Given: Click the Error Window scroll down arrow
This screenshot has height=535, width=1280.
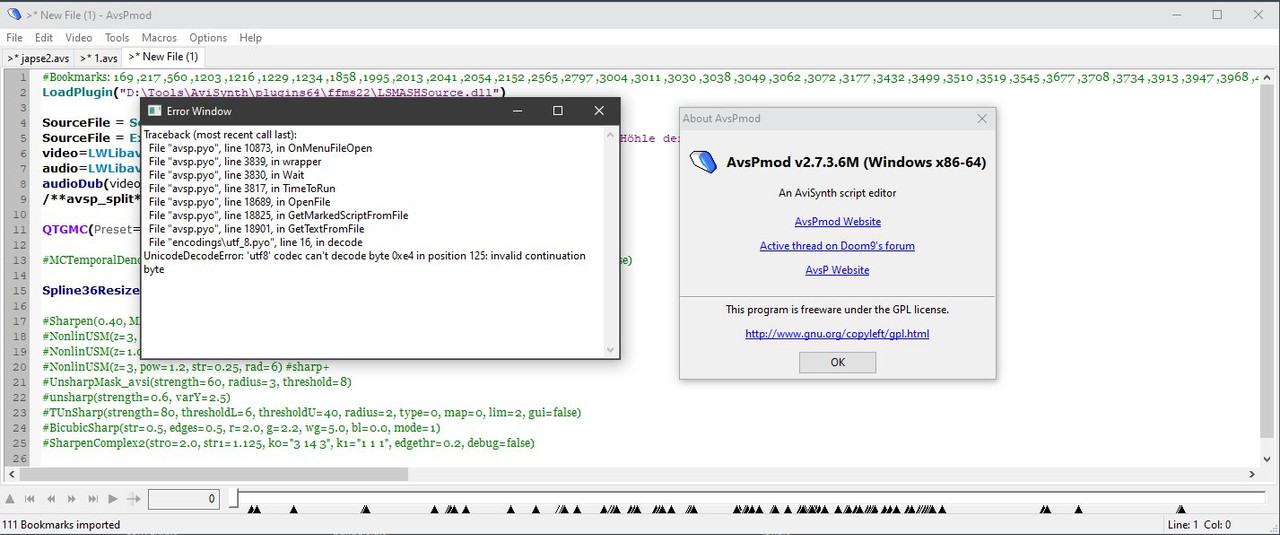Looking at the screenshot, I should 611,350.
